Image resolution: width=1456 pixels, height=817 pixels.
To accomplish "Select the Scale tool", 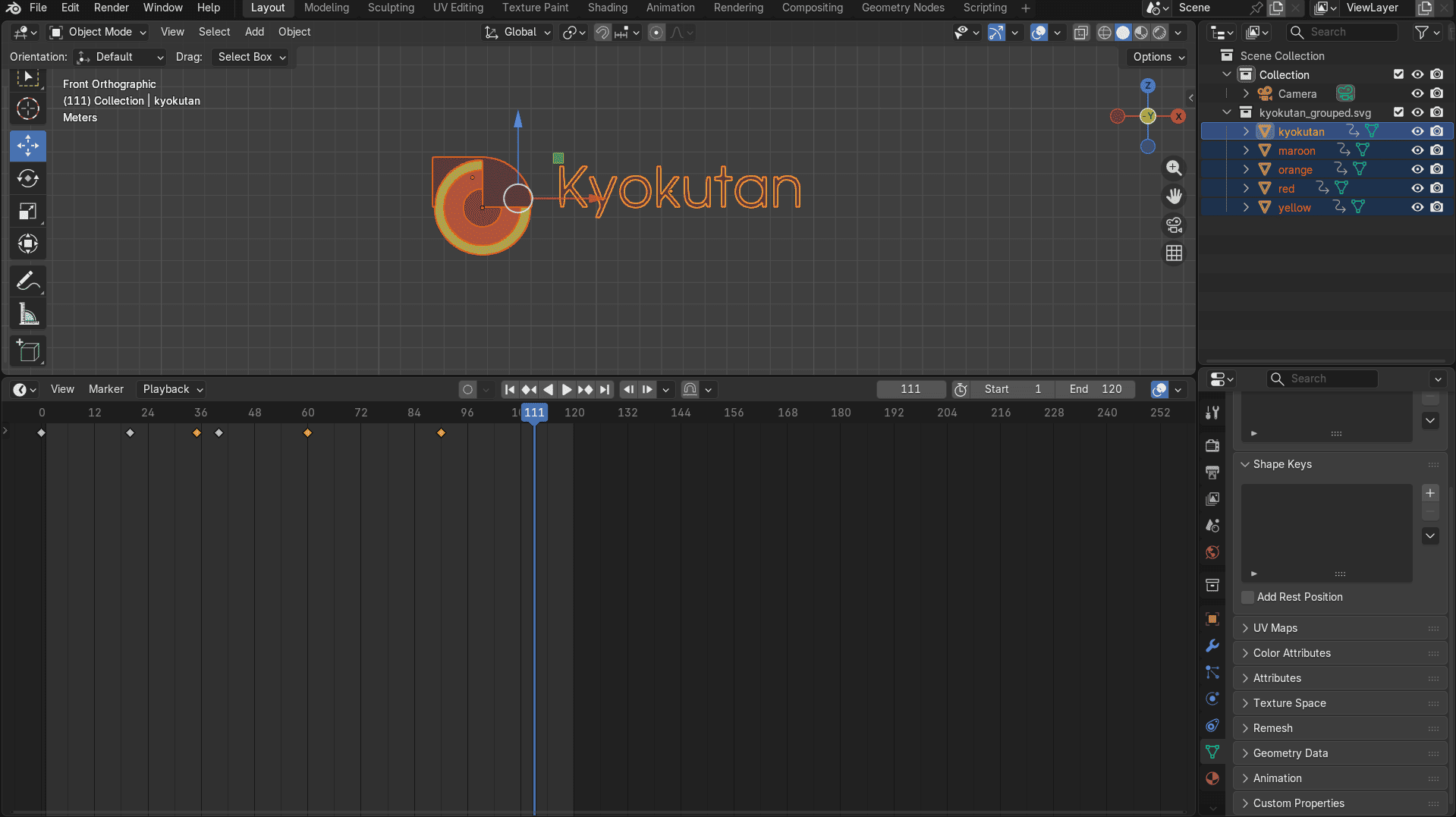I will coord(27,211).
